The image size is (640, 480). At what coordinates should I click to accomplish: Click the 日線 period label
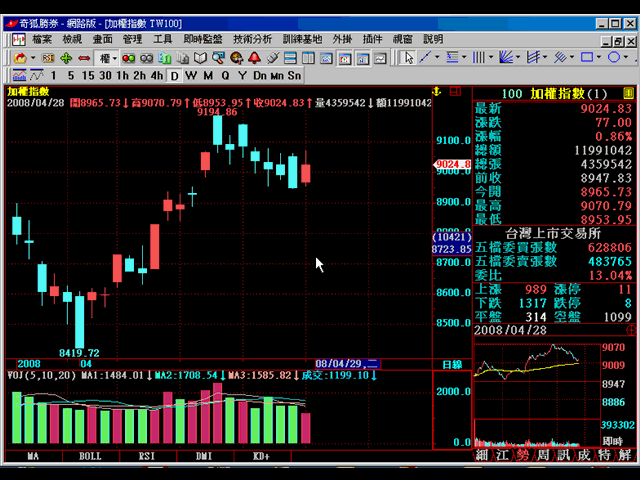(452, 364)
